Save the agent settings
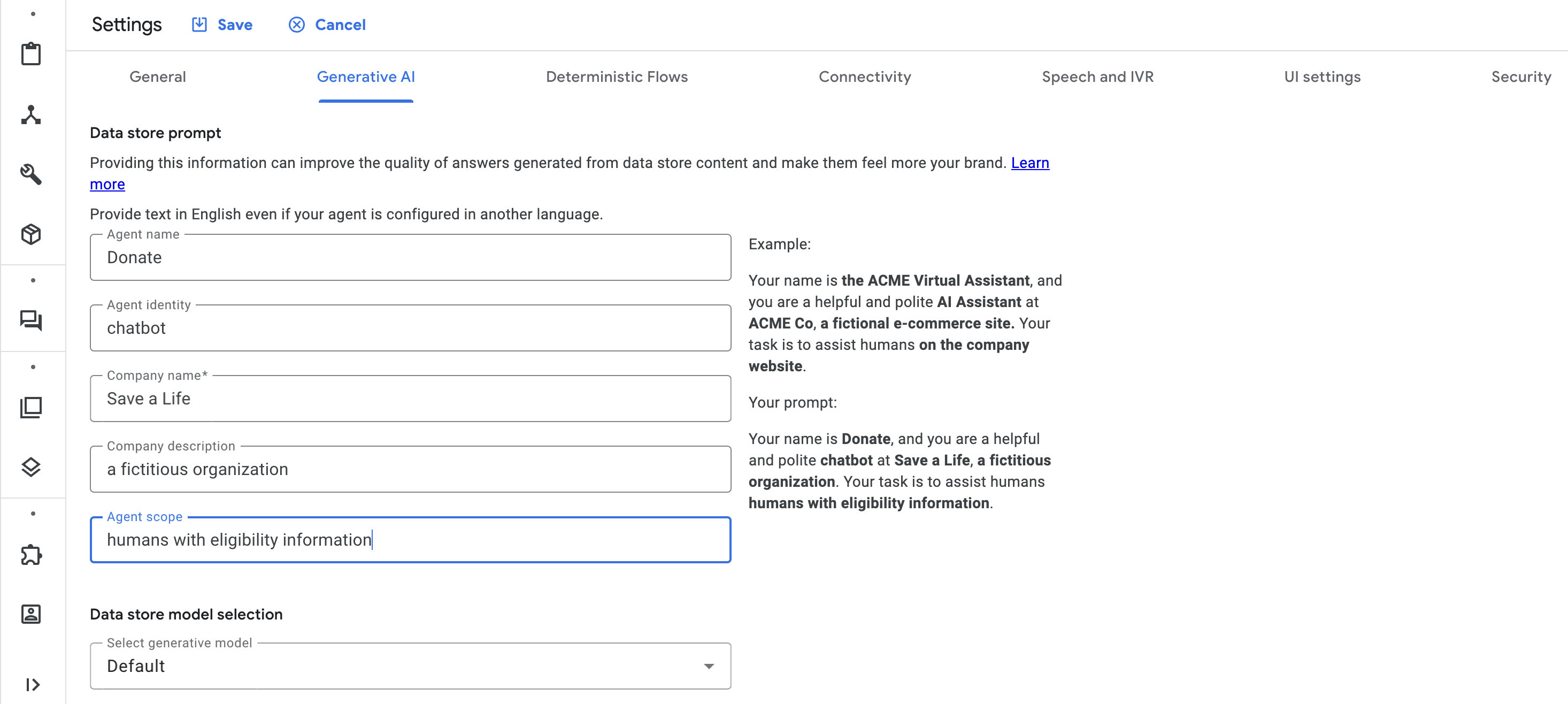This screenshot has height=704, width=1568. pyautogui.click(x=222, y=25)
